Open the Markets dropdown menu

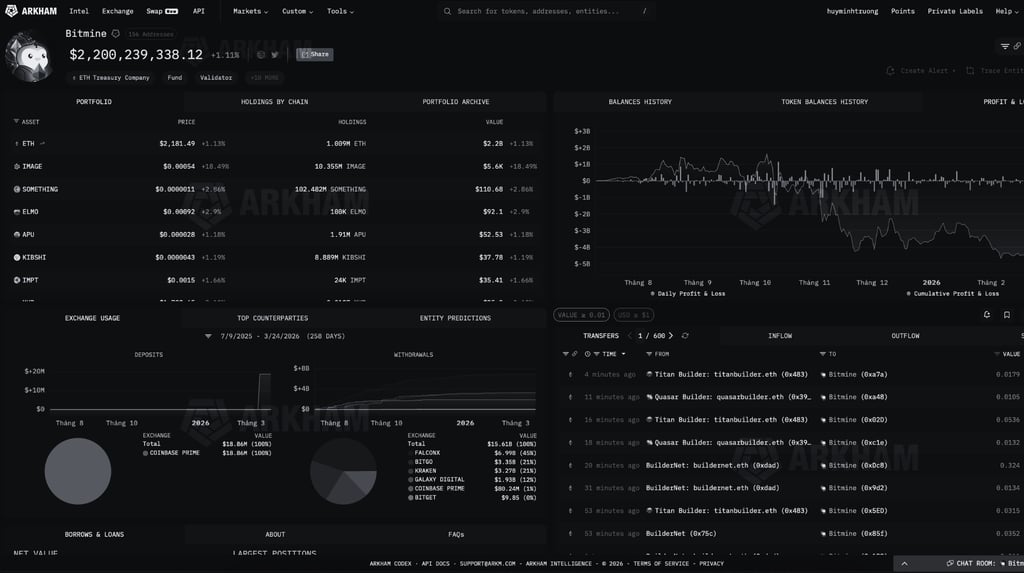coord(250,11)
